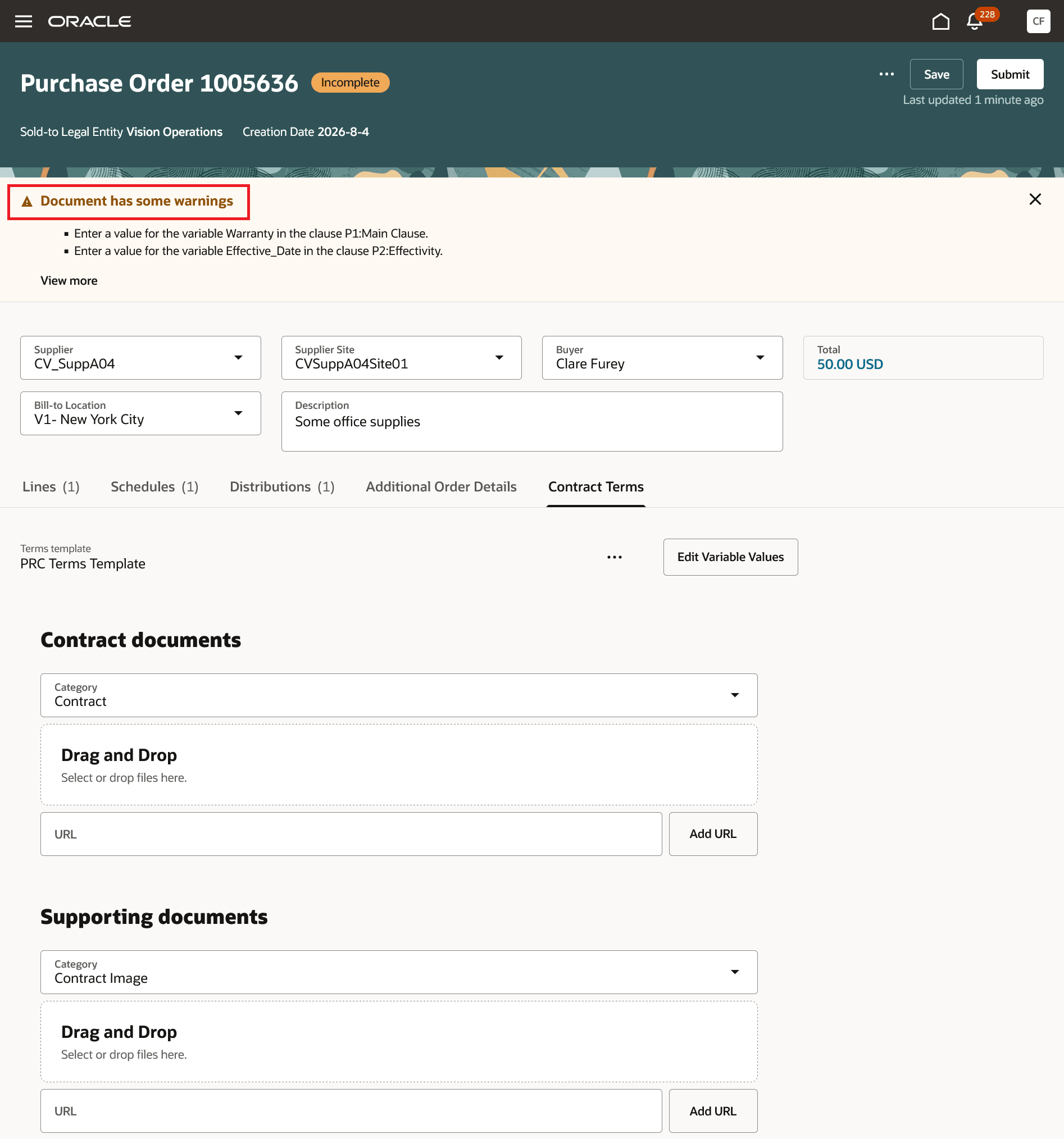Click Contract documents Drag and Drop area
The width and height of the screenshot is (1064, 1139).
click(399, 765)
